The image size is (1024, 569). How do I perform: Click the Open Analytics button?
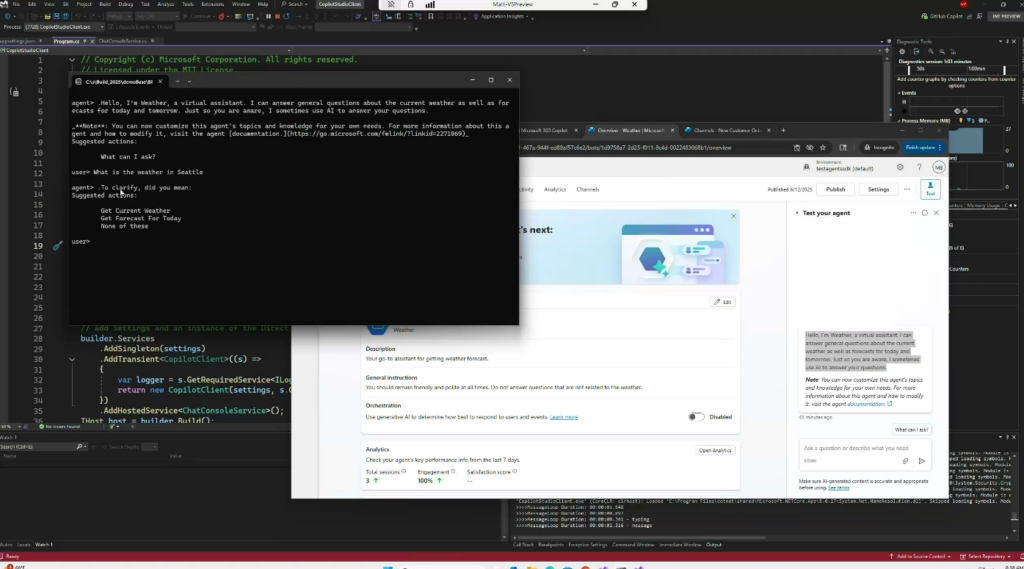(x=715, y=450)
